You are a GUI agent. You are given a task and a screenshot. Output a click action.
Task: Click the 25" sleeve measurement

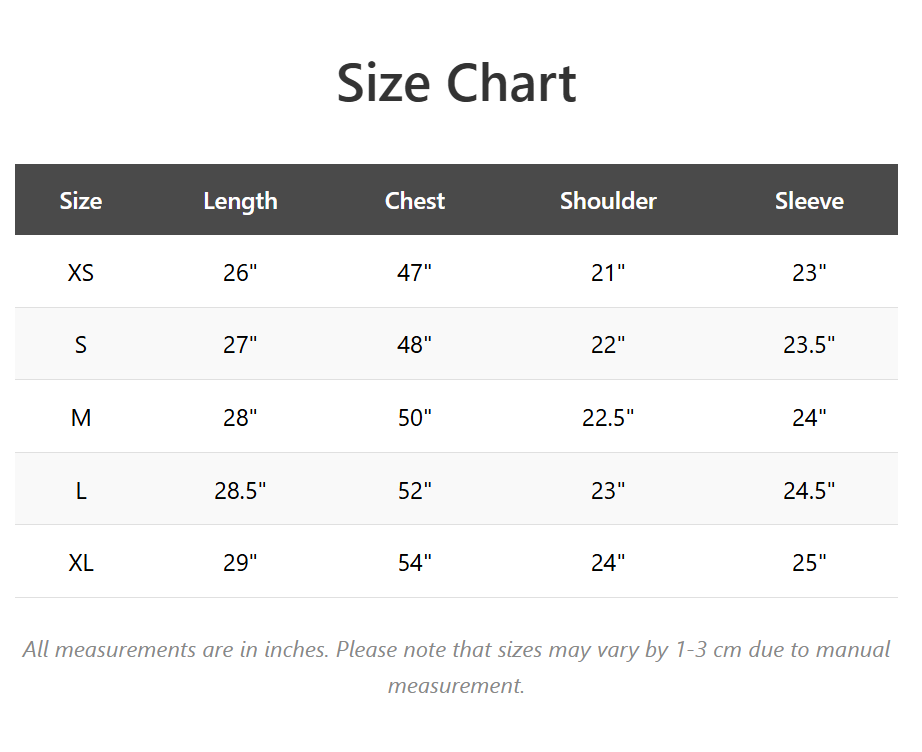click(x=809, y=563)
